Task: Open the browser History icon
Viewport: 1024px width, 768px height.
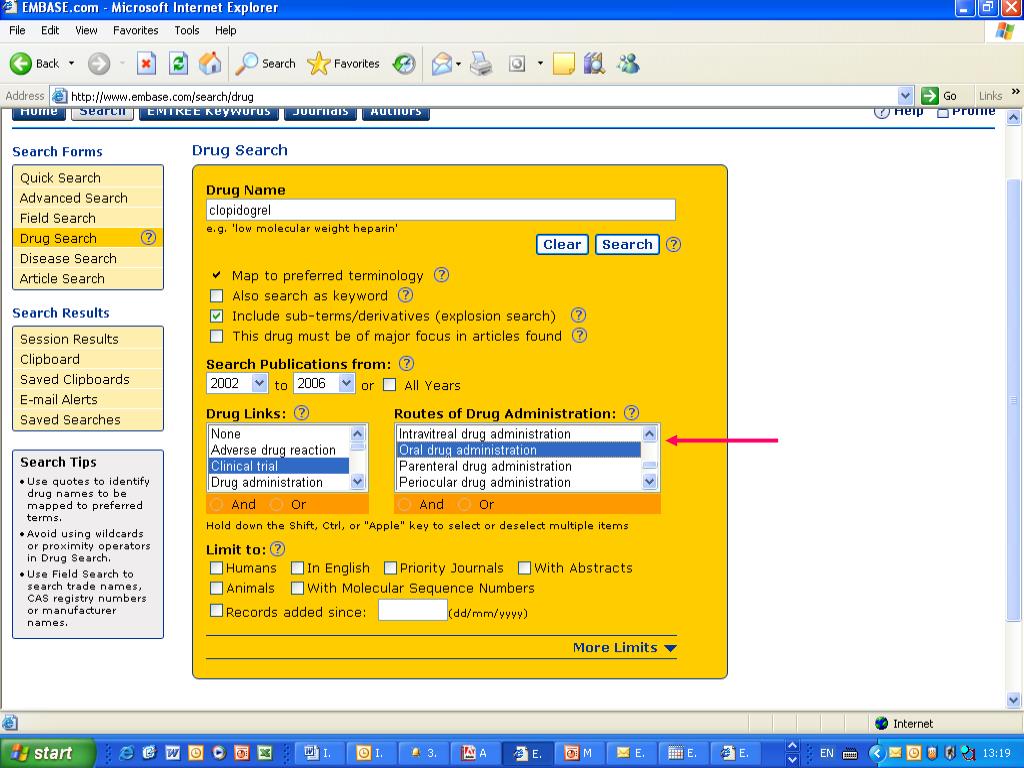Action: (x=404, y=63)
